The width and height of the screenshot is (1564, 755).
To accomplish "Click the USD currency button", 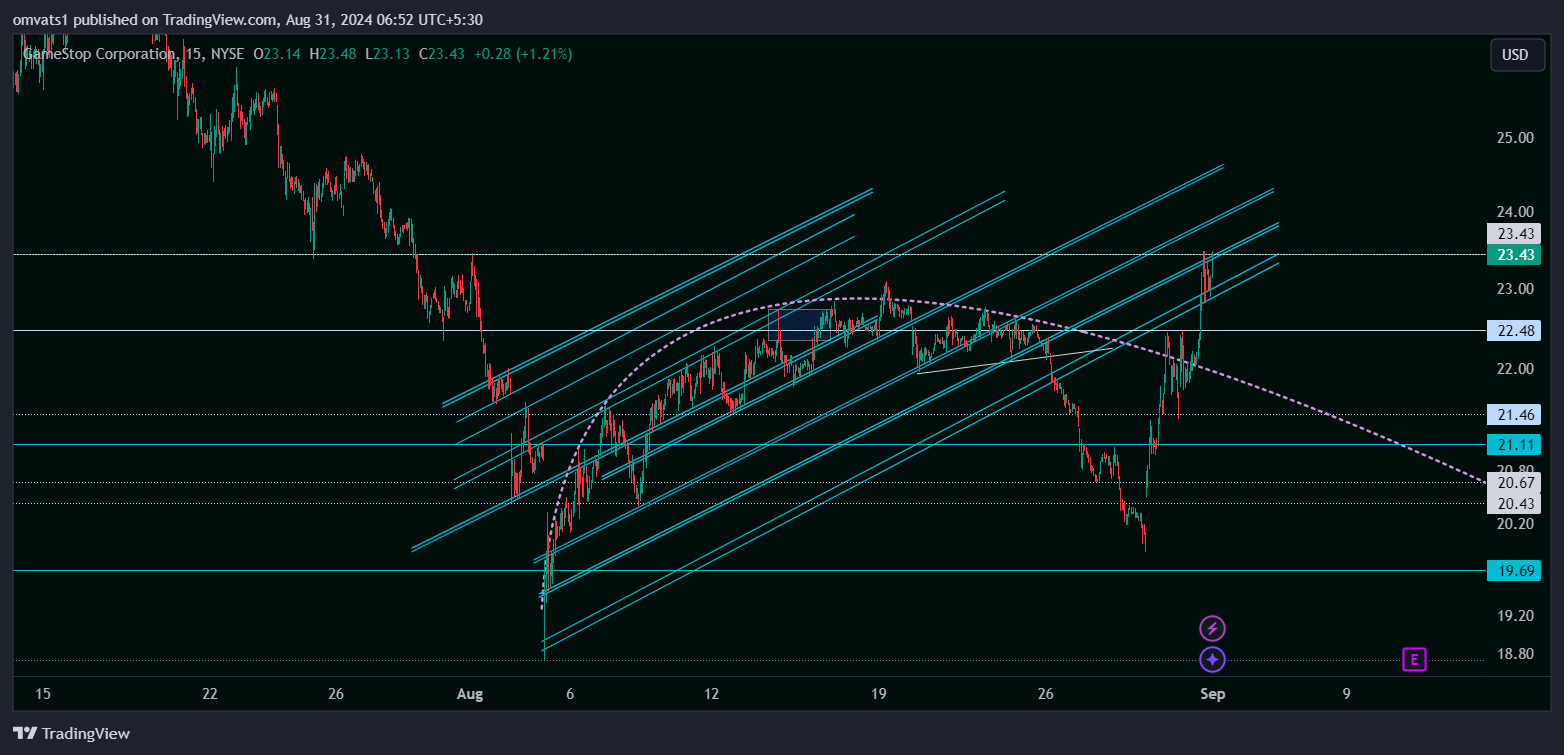I will tap(1515, 55).
